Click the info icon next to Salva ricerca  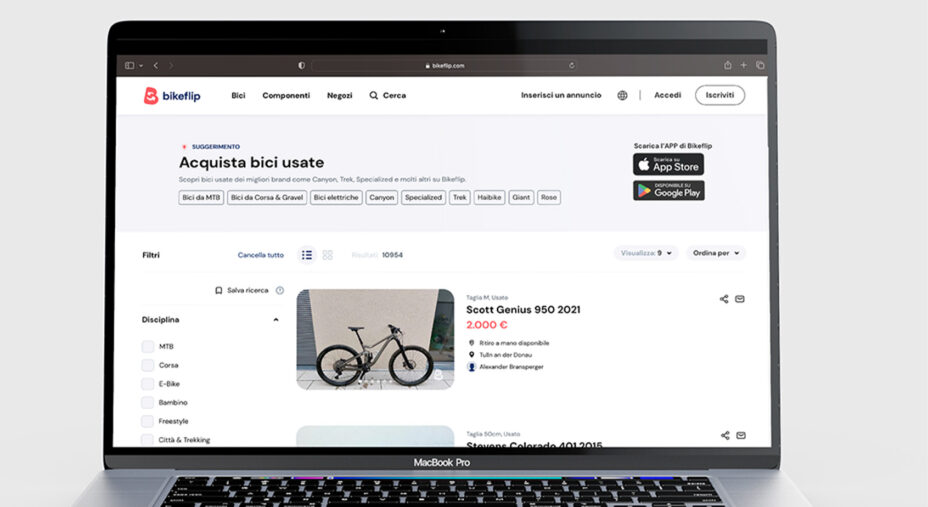coord(280,290)
